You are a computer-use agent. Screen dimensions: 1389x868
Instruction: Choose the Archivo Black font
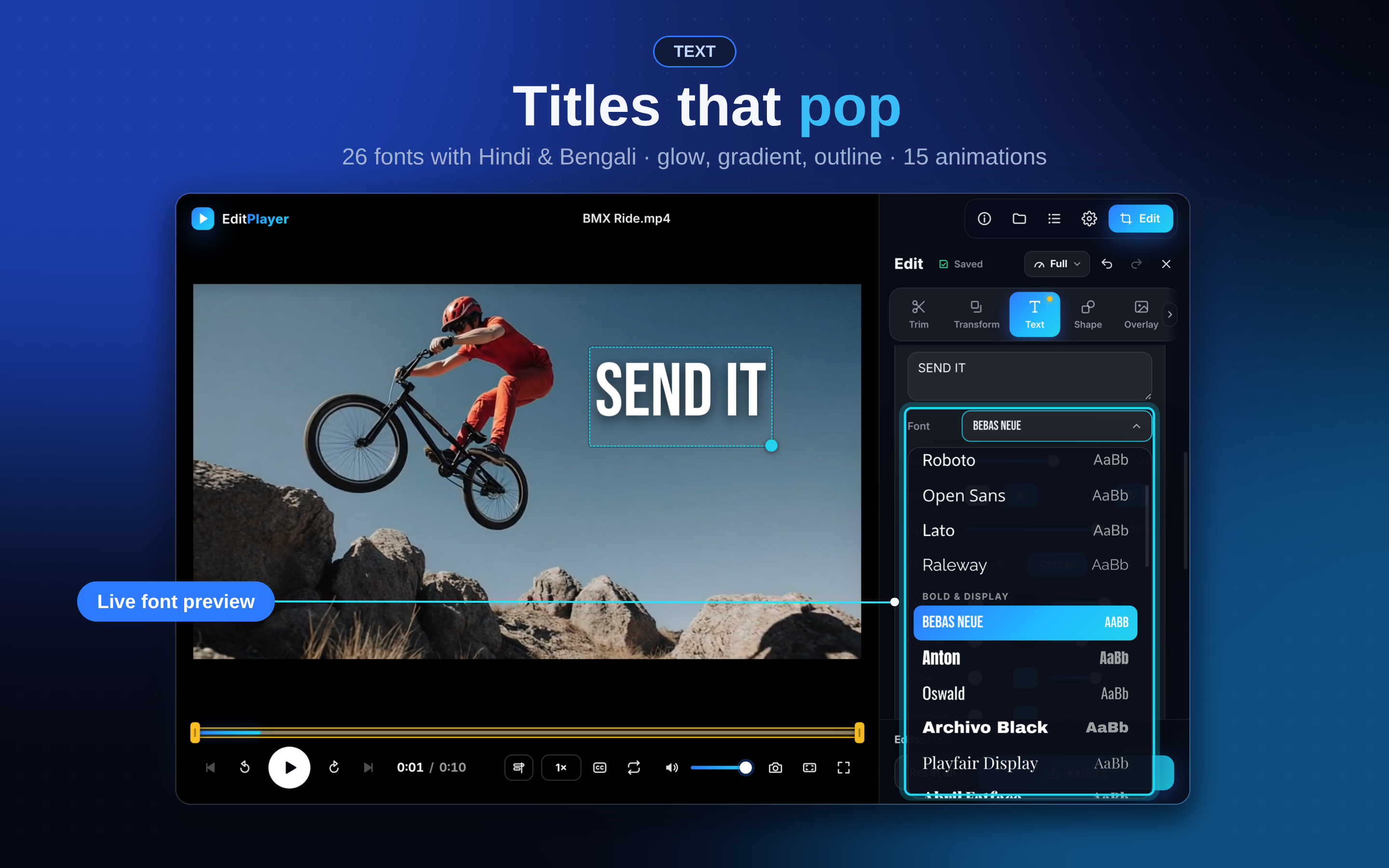point(1025,727)
